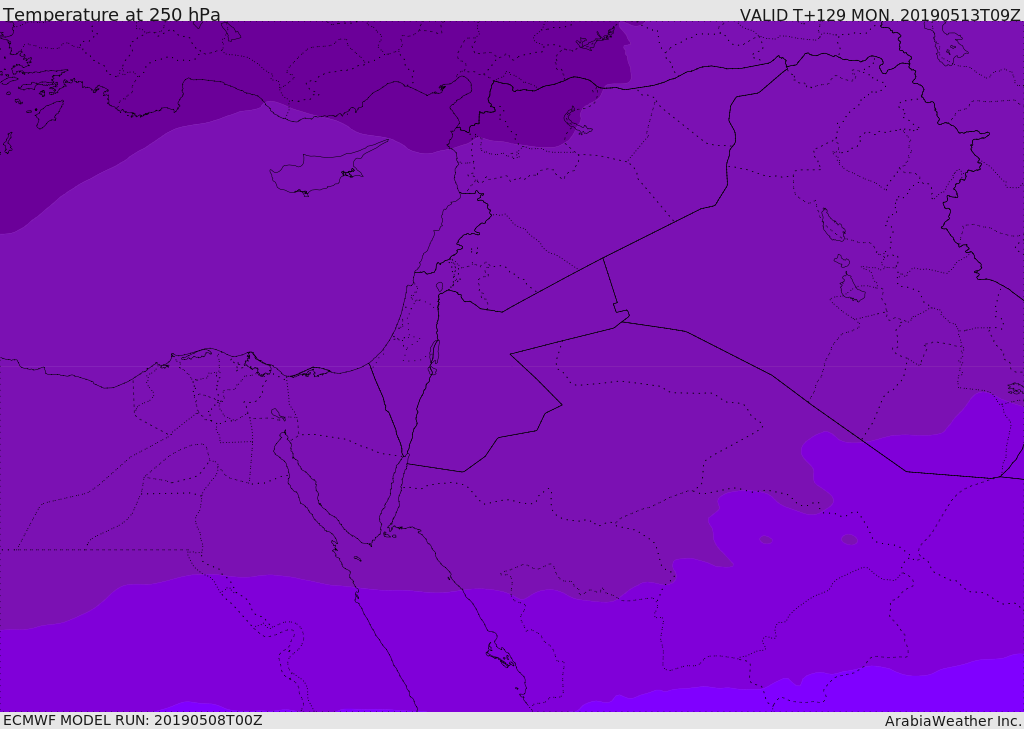This screenshot has width=1024, height=729.
Task: Click the ECMWF MODEL RUN label
Action: point(133,720)
